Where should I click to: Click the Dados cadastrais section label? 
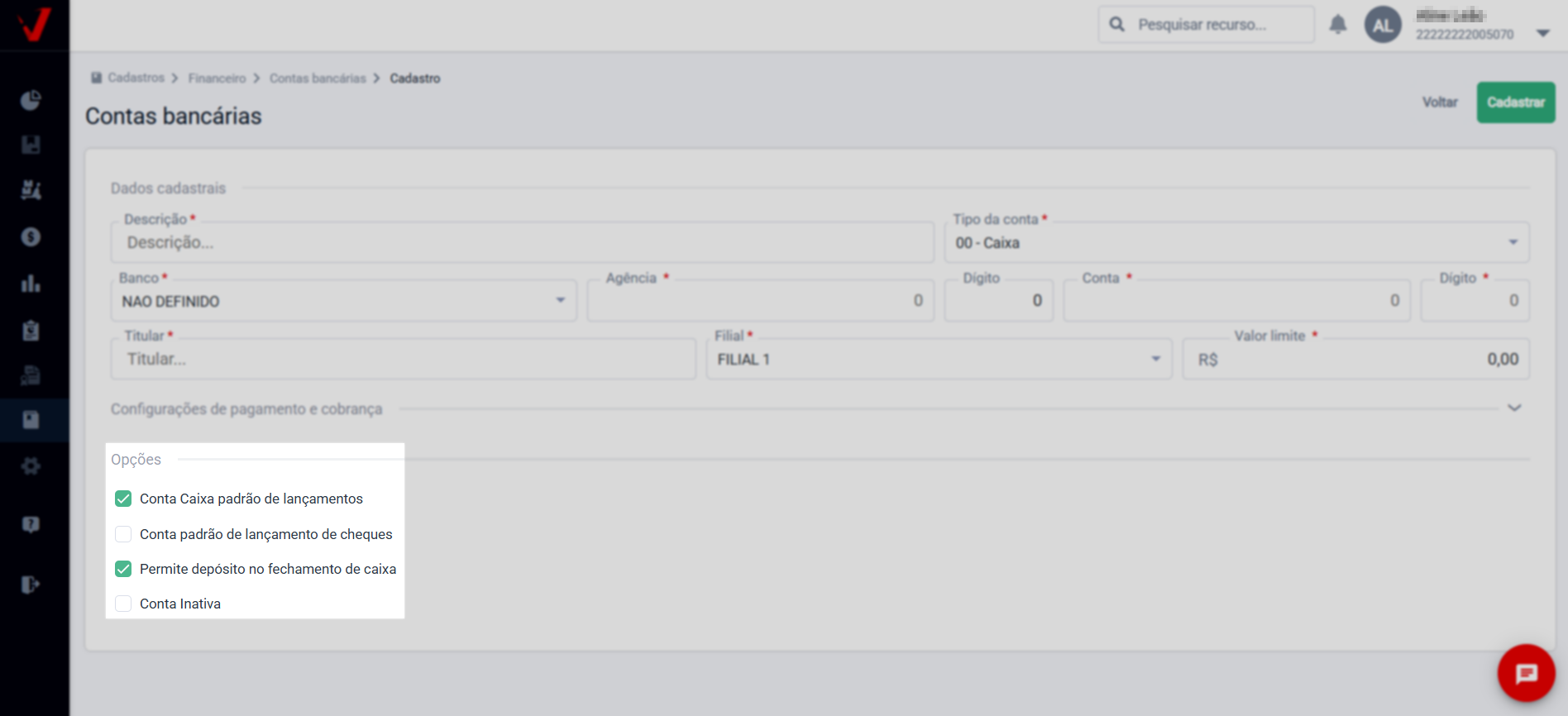point(168,188)
